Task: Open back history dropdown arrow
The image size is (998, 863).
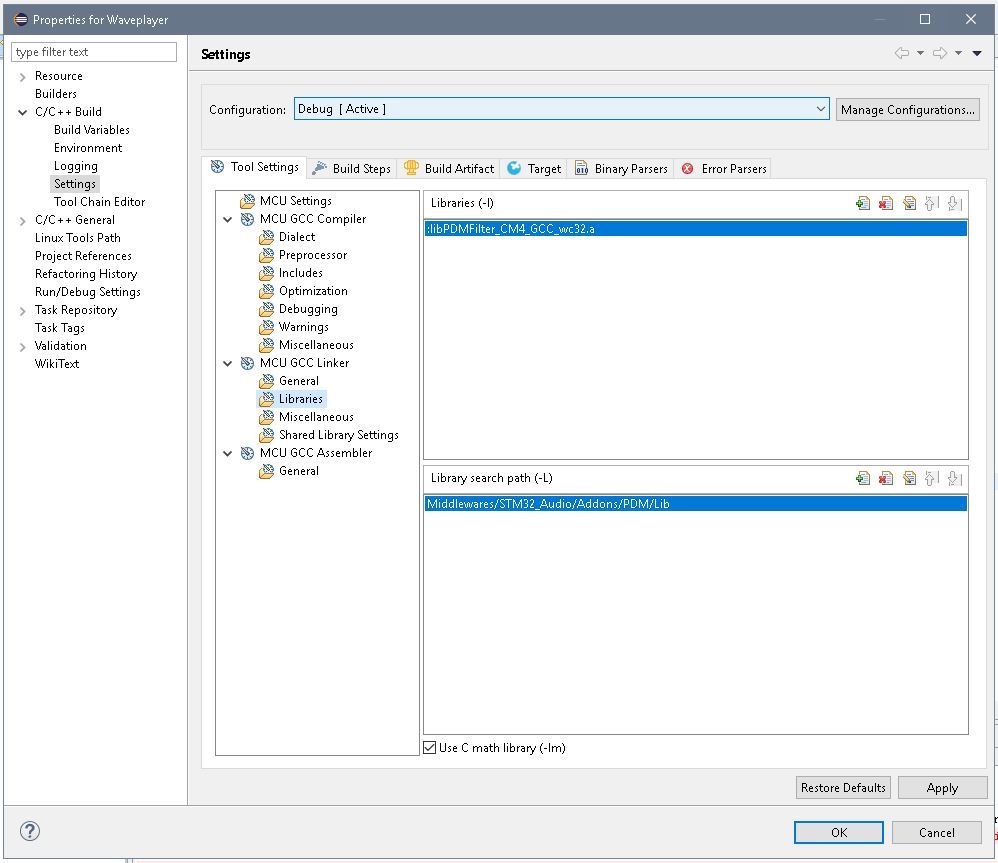Action: 920,53
